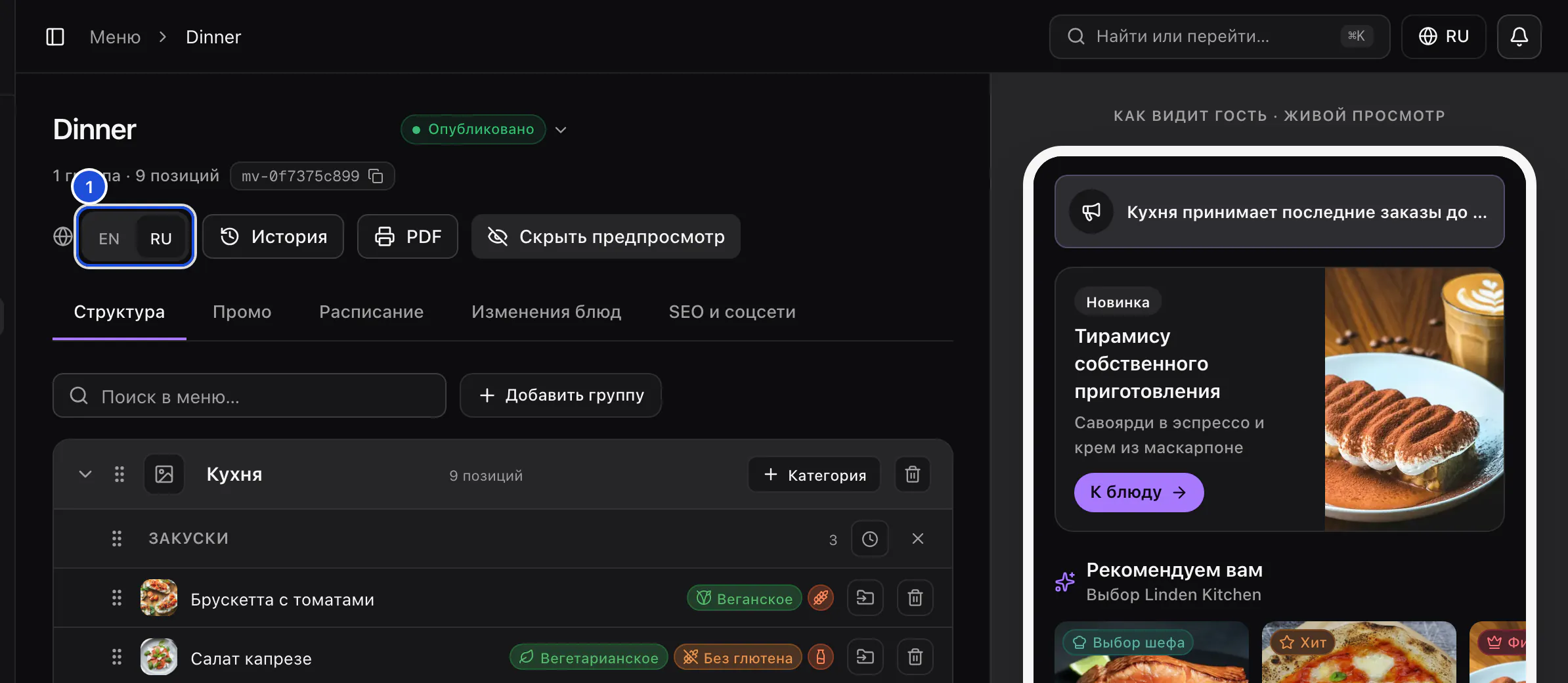Click the Кухня group title
The height and width of the screenshot is (683, 1568).
point(234,474)
